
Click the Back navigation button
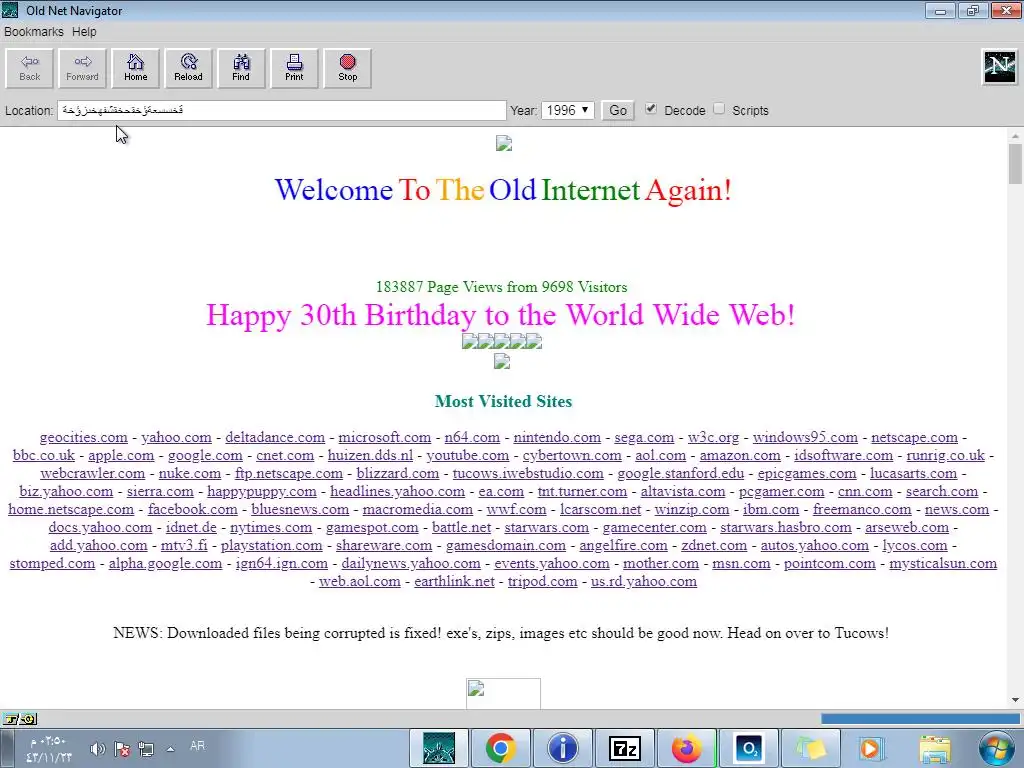(29, 68)
